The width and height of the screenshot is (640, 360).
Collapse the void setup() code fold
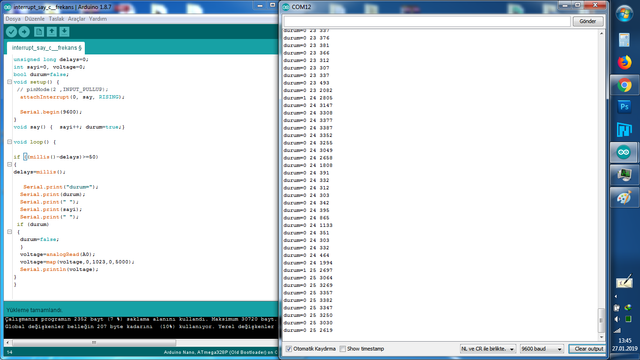(9, 82)
